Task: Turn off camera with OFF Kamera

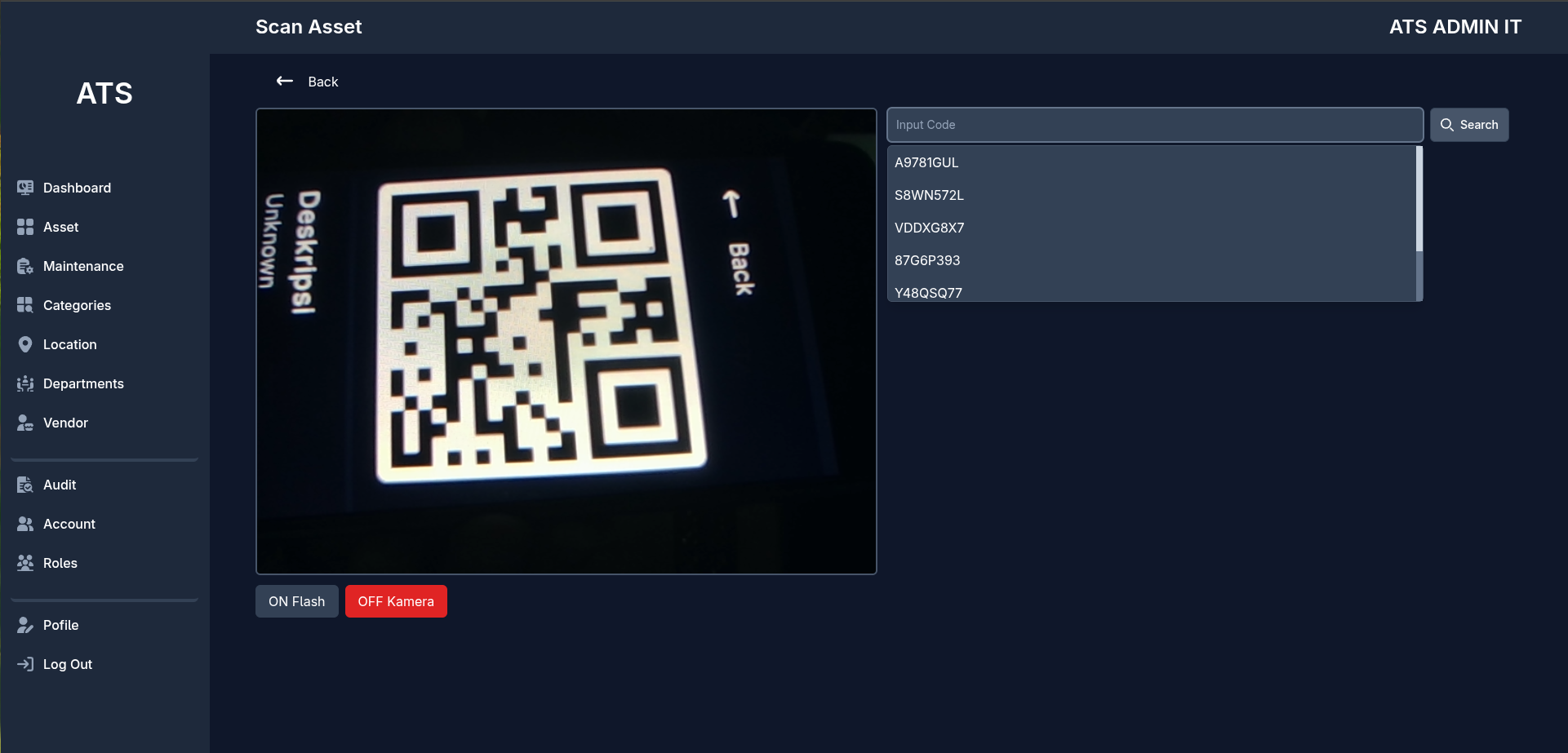Action: pos(396,601)
